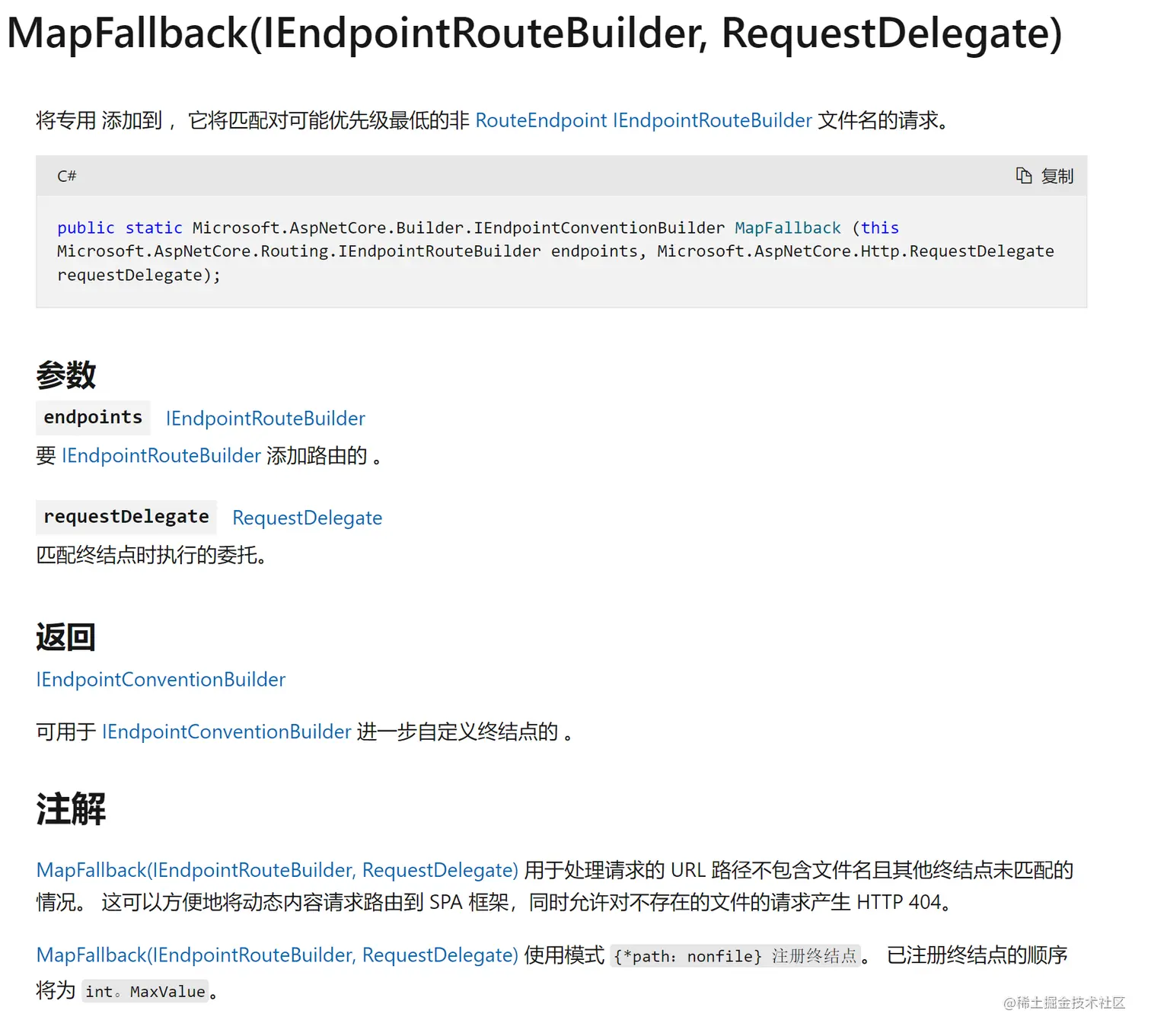The width and height of the screenshot is (1151, 1036).
Task: Click the MapFallback method name in the code
Action: 788,228
